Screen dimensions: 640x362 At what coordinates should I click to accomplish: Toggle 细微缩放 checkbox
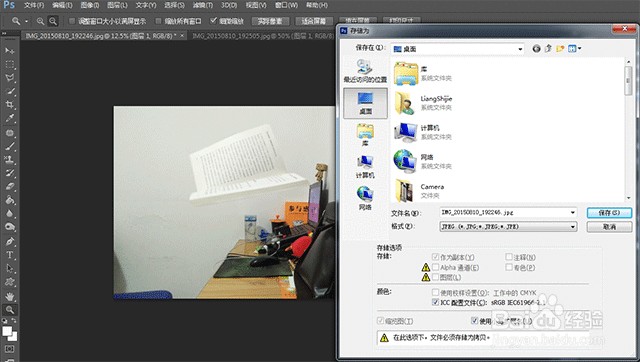[213, 20]
